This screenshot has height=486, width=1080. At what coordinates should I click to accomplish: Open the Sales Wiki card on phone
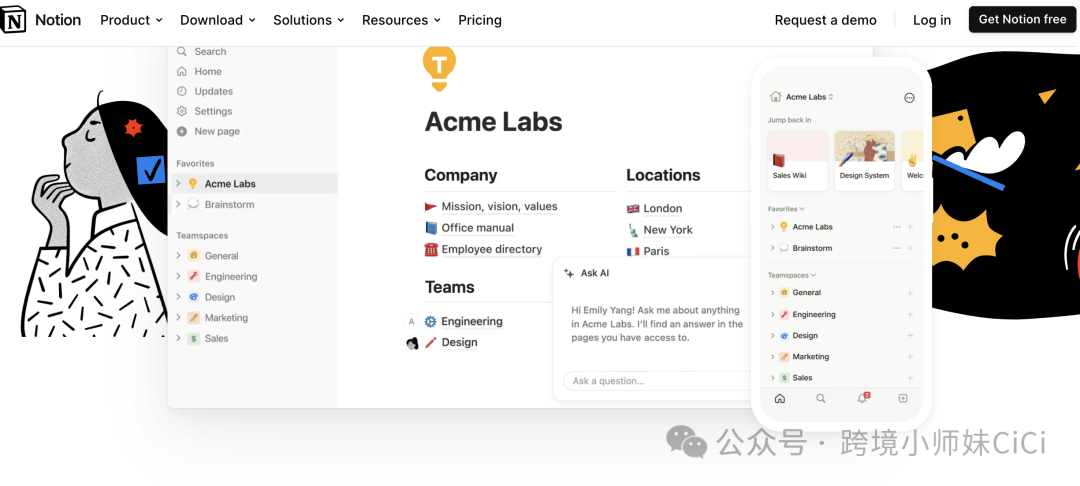798,160
